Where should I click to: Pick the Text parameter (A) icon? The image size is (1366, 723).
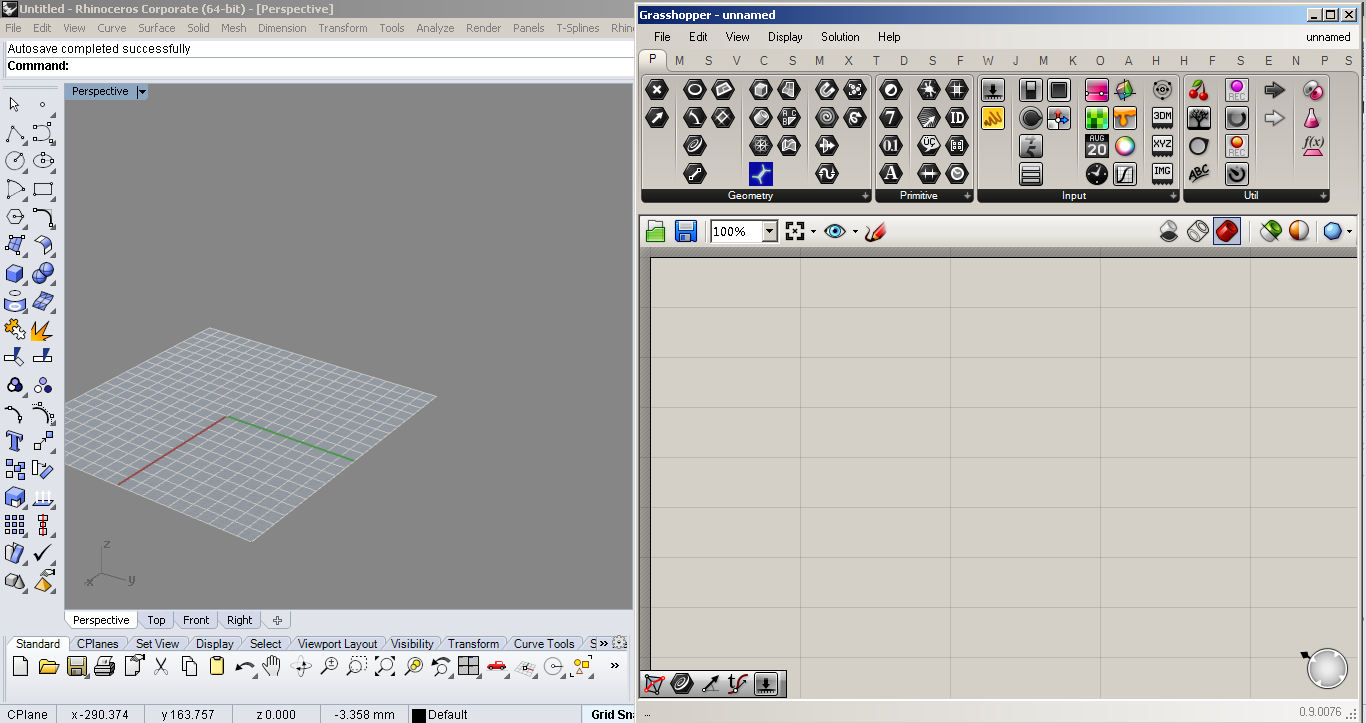click(891, 174)
